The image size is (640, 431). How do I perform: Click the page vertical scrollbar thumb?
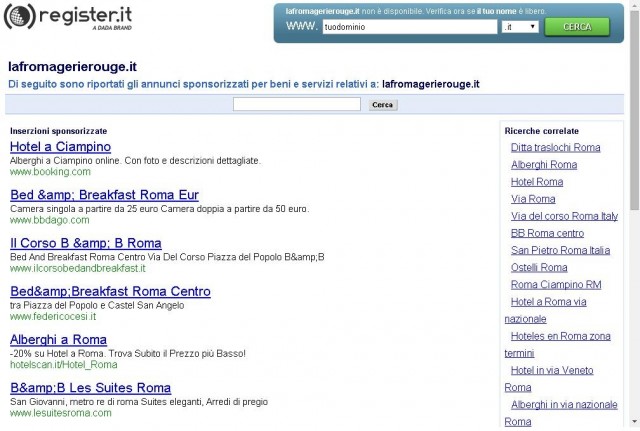[635, 110]
